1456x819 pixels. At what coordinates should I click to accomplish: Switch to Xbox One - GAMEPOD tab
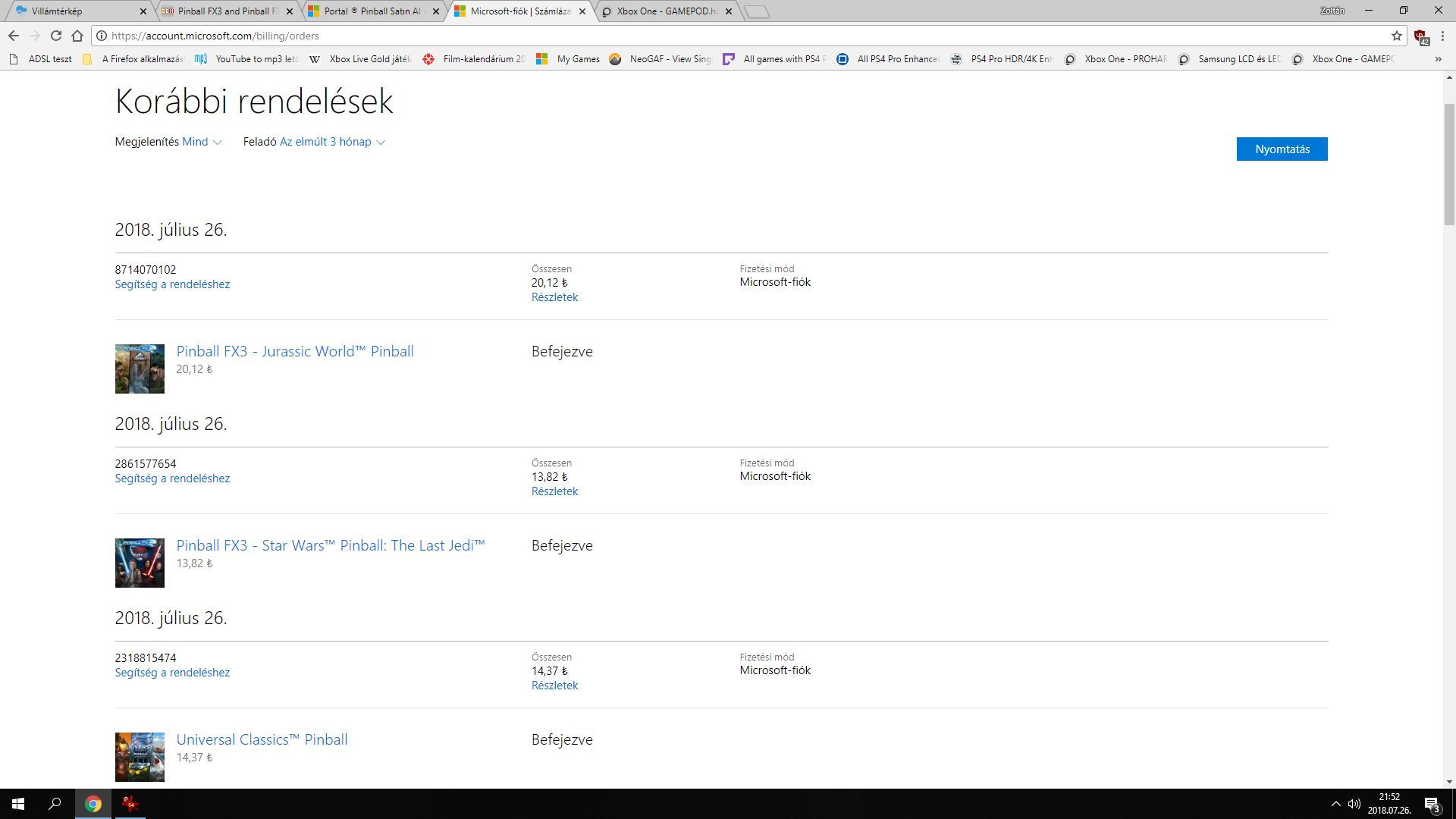[666, 11]
